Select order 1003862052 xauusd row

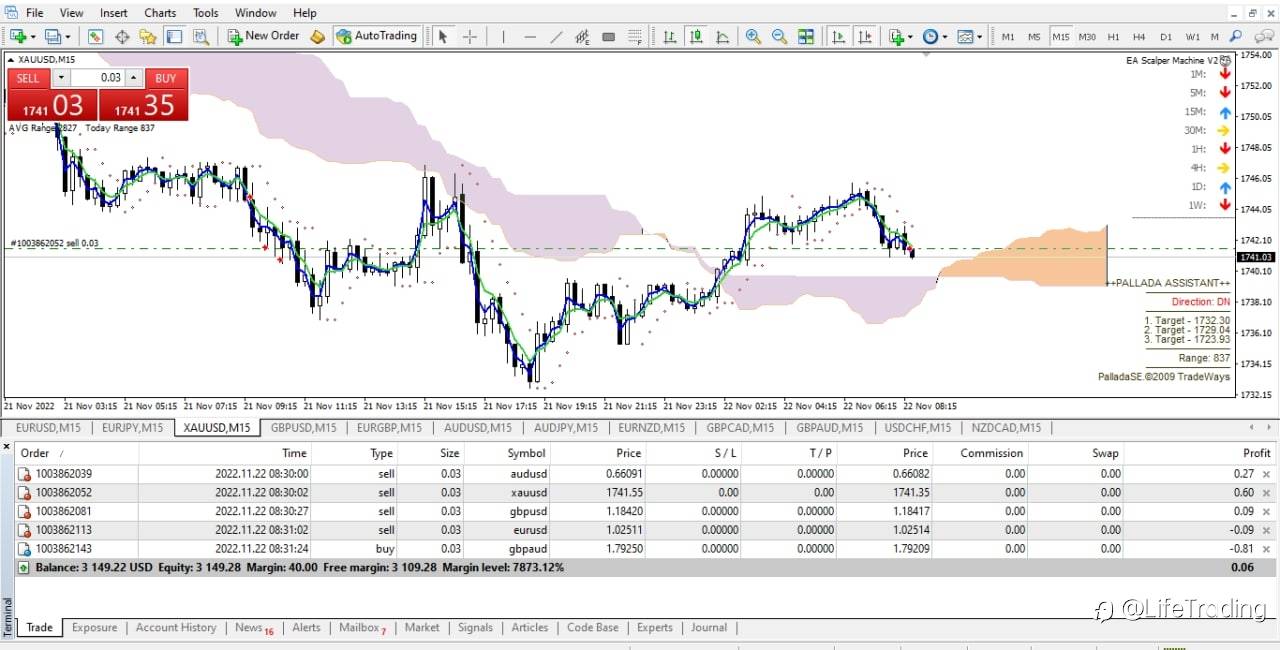pos(646,492)
